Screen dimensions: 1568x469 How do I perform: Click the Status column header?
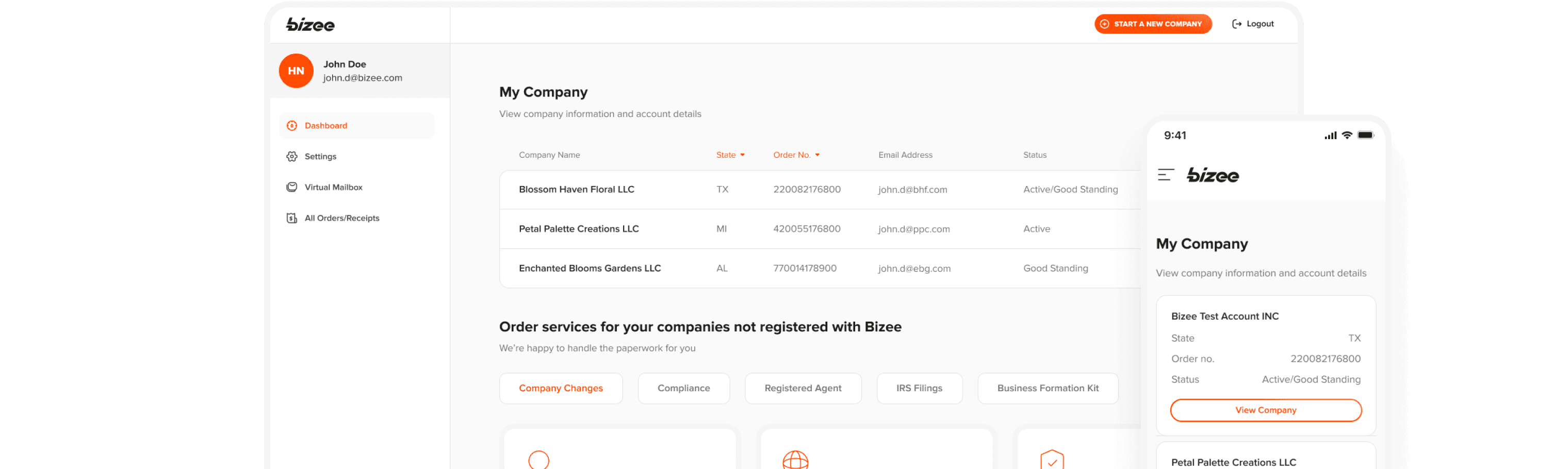1035,155
